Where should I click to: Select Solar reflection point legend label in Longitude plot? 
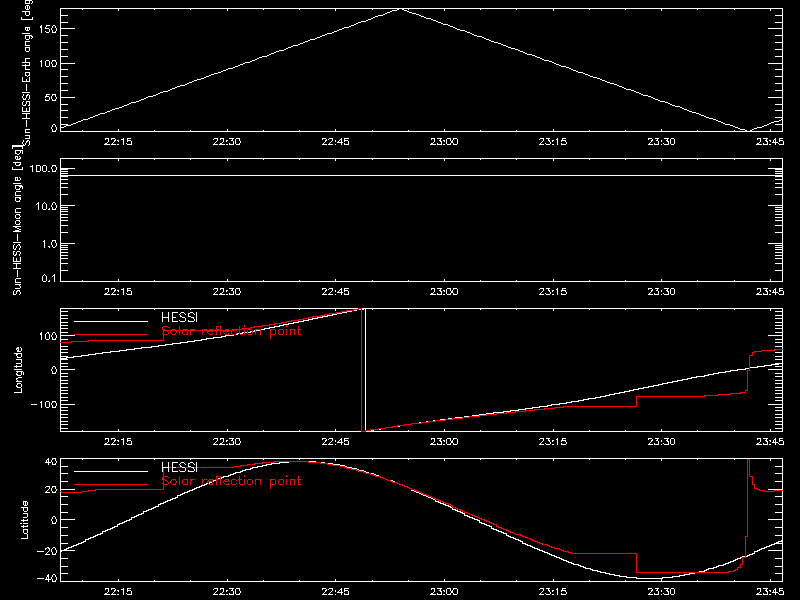pyautogui.click(x=231, y=331)
